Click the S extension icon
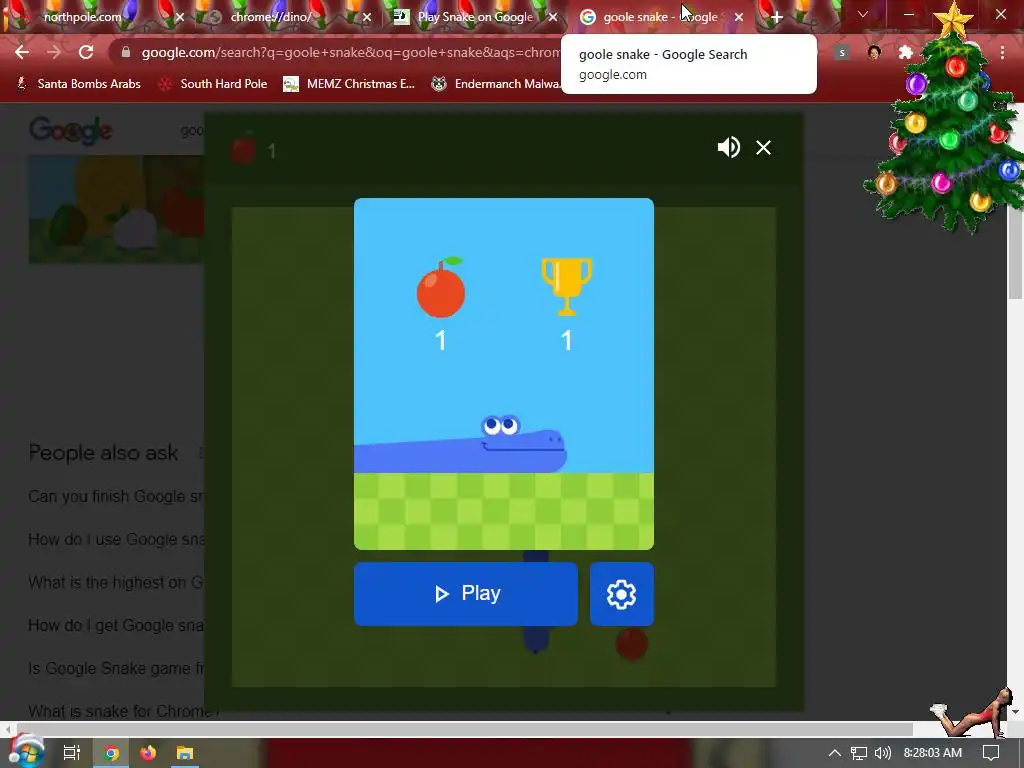 842,53
